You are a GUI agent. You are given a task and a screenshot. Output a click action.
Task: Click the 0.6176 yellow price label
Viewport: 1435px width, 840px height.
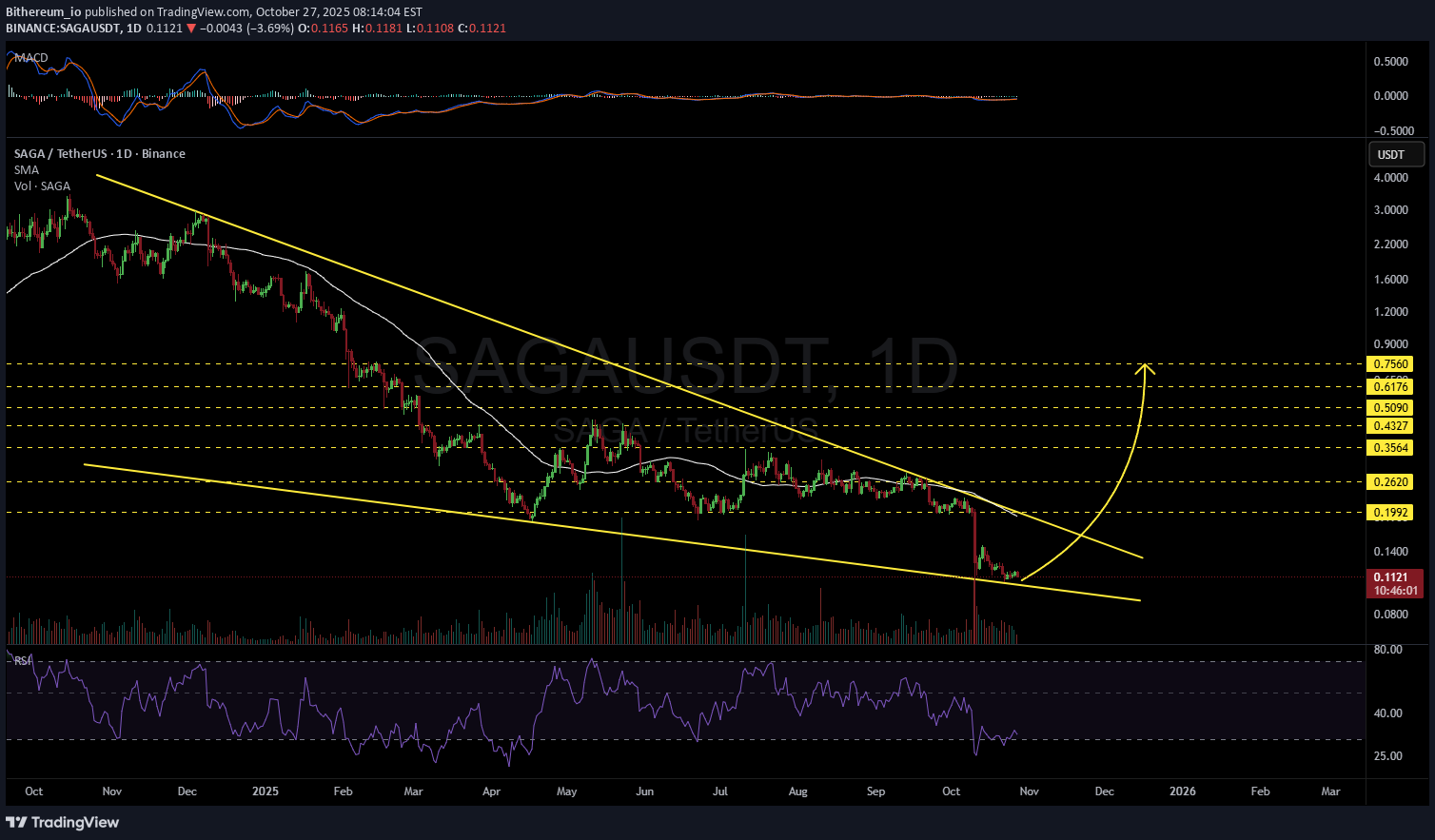1389,386
